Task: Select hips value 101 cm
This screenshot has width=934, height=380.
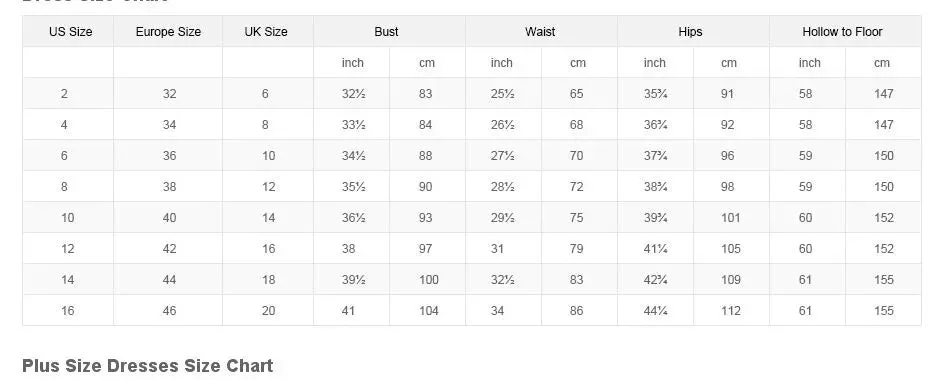Action: pos(729,217)
